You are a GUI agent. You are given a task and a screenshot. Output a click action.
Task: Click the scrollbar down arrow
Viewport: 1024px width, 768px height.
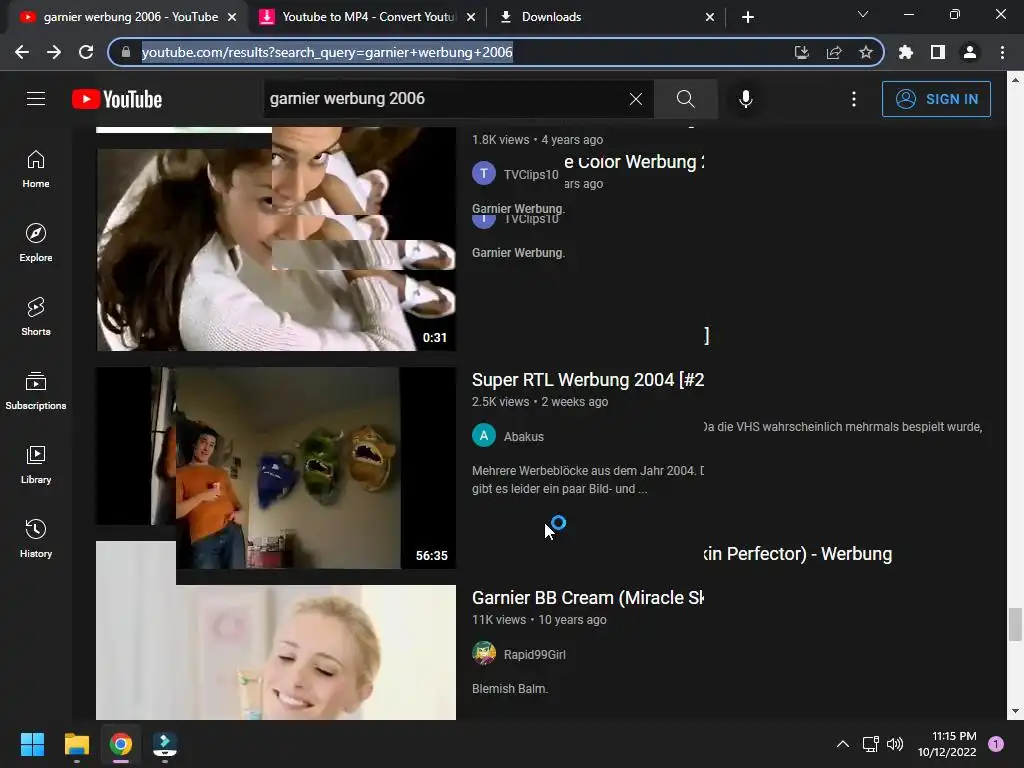(1014, 712)
